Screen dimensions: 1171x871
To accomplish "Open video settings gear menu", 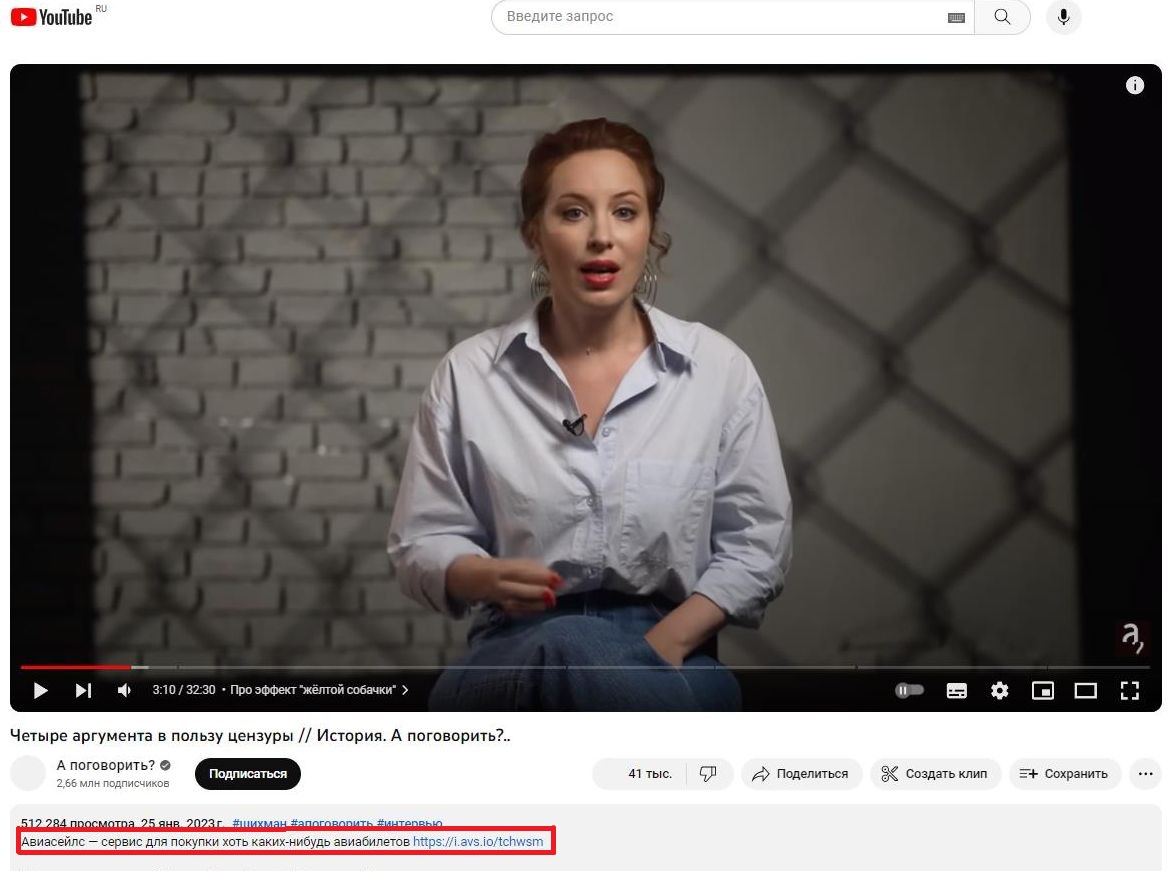I will (x=999, y=690).
